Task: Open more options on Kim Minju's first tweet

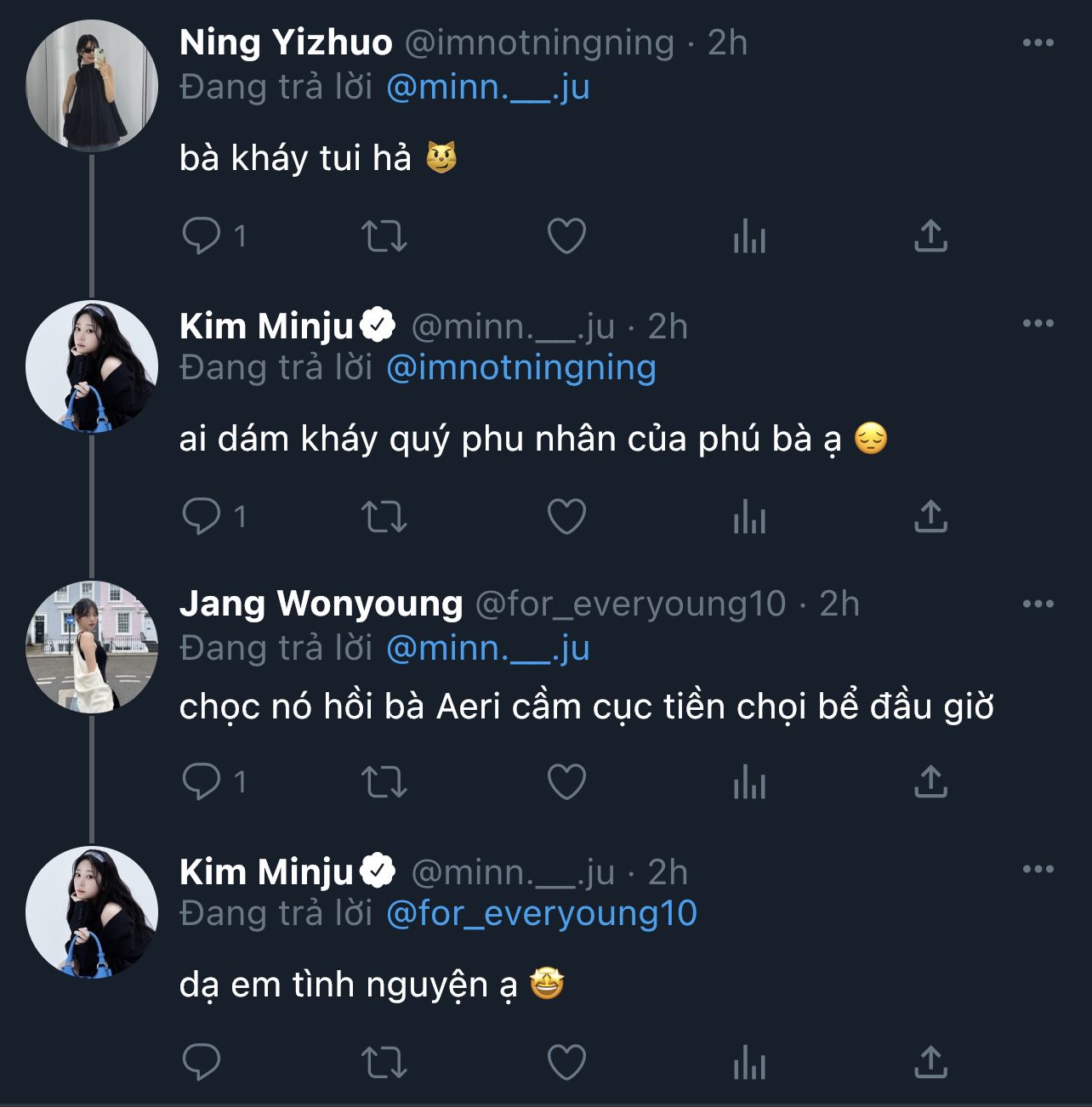Action: pos(1038,323)
